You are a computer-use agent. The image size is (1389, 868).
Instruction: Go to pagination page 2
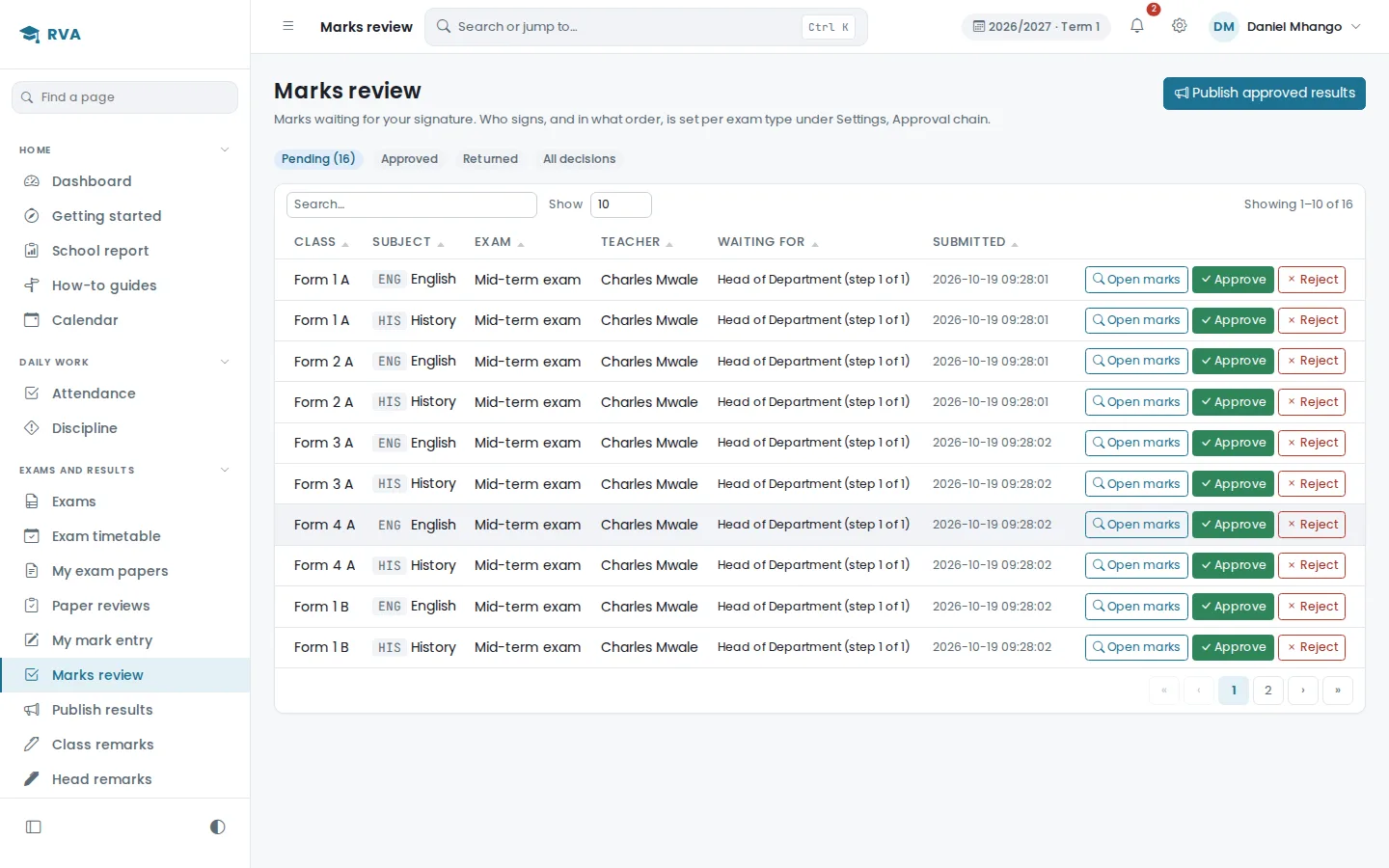pyautogui.click(x=1268, y=691)
